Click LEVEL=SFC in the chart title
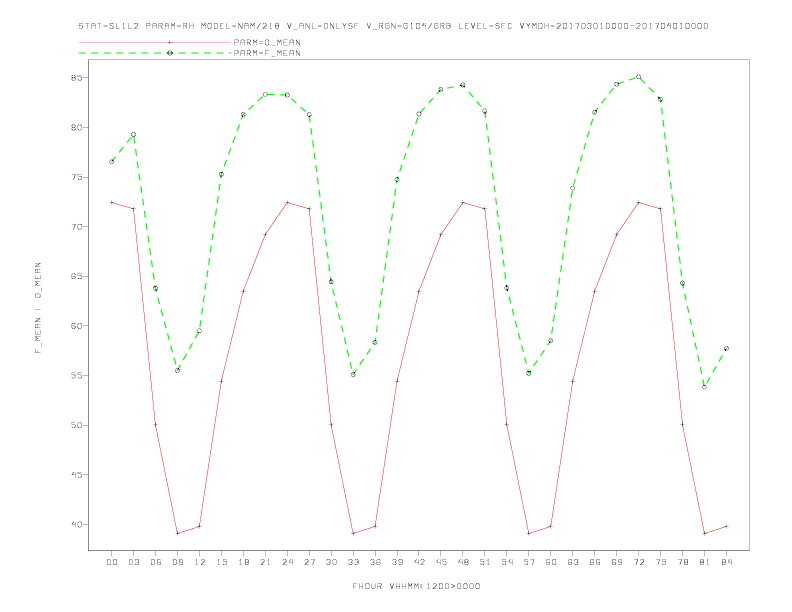 485,26
